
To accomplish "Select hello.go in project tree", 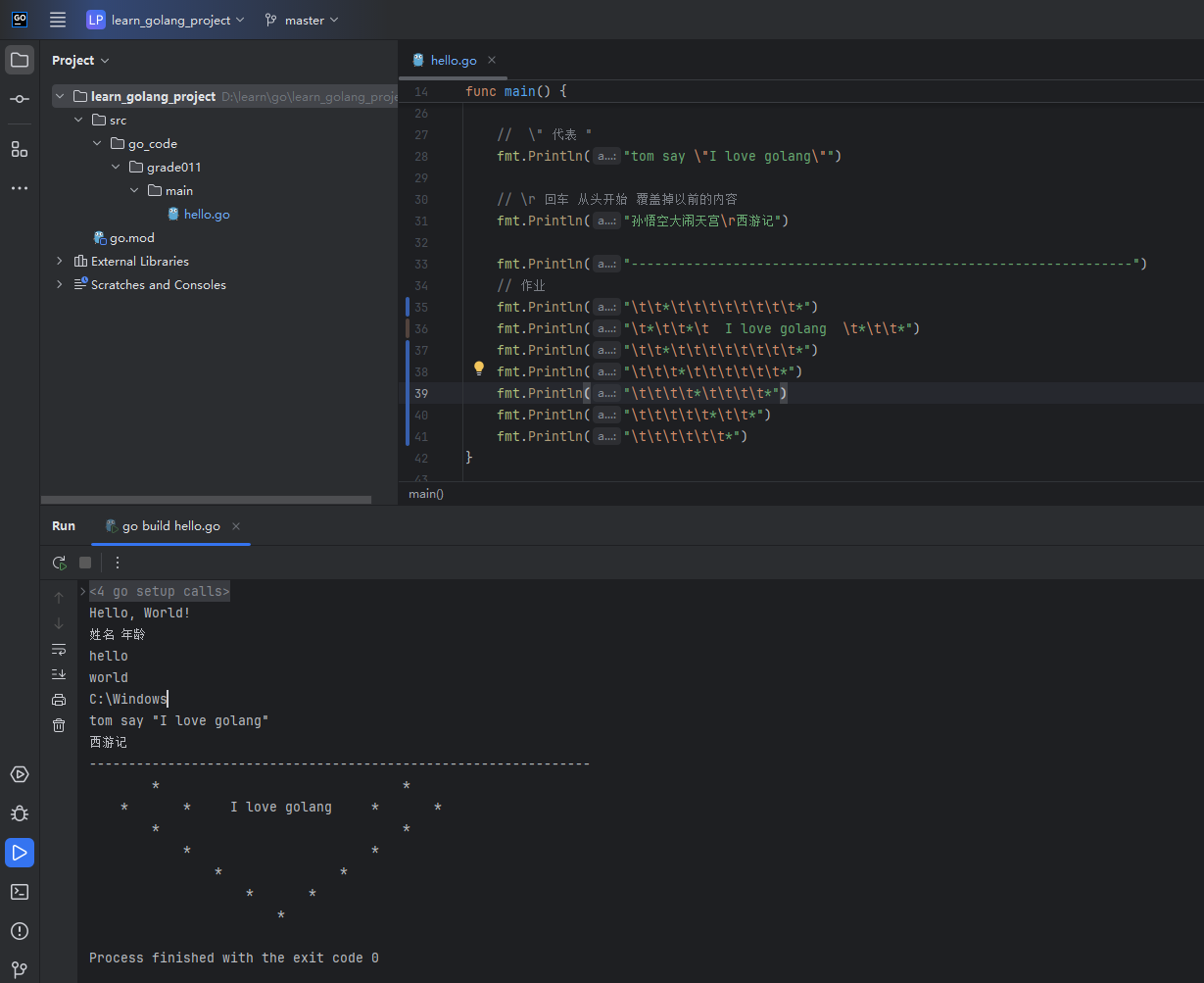I will click(x=199, y=214).
